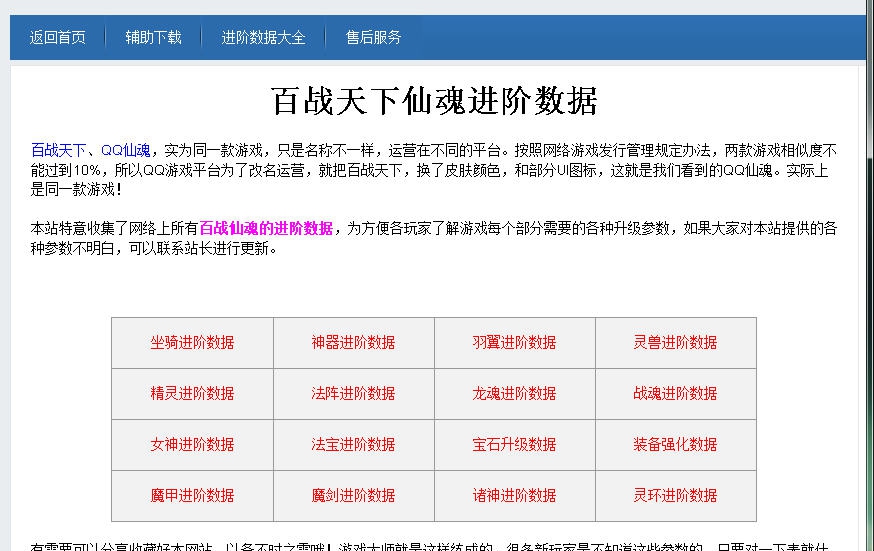Open 宝石升级数据 link
The image size is (874, 551).
514,445
